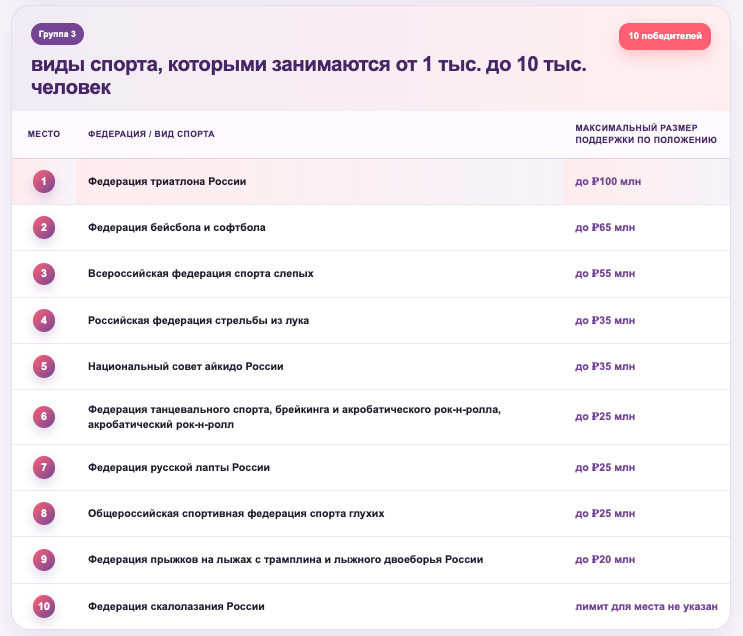Click rank badge number 3
This screenshot has height=636, width=743.
pyautogui.click(x=44, y=273)
